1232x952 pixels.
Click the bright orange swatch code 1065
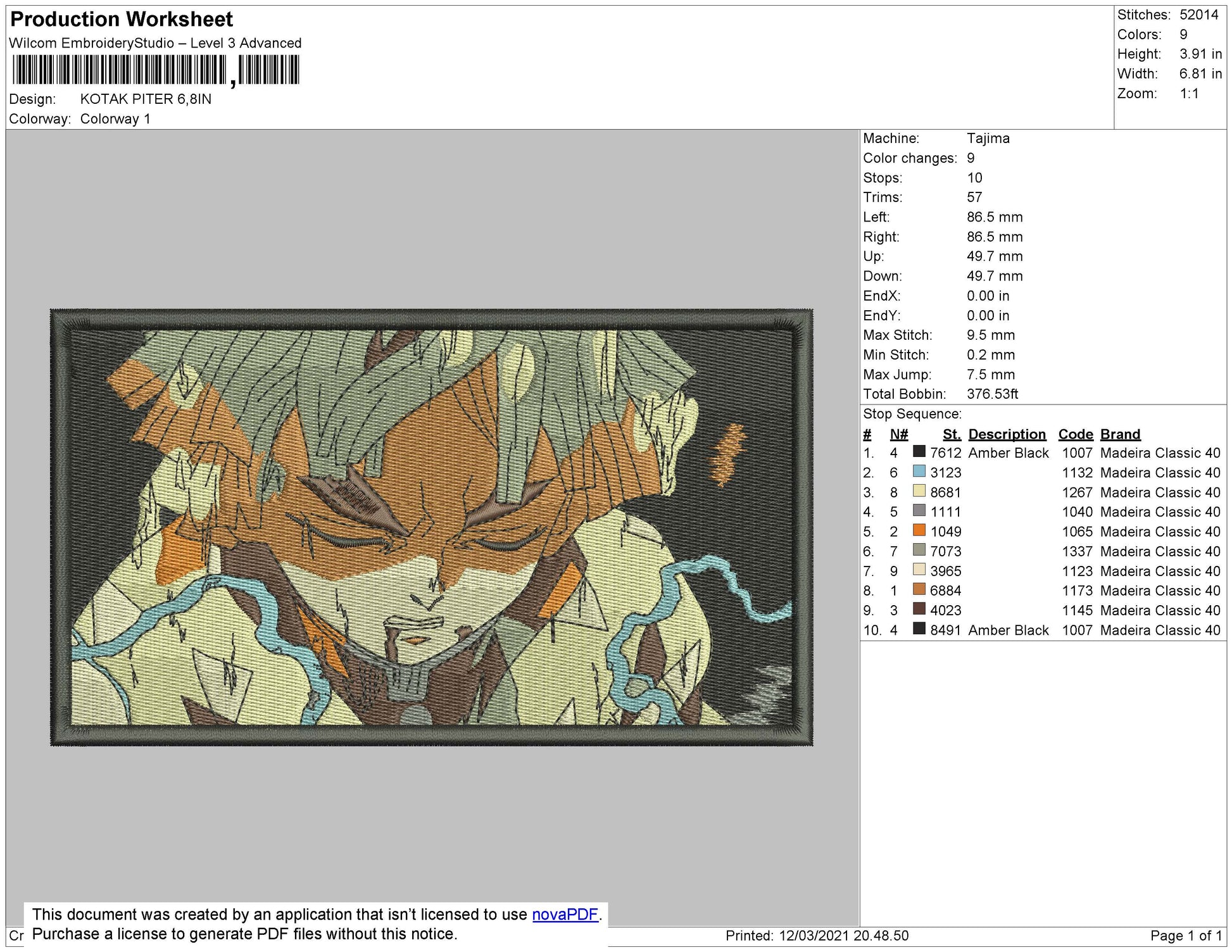[919, 530]
